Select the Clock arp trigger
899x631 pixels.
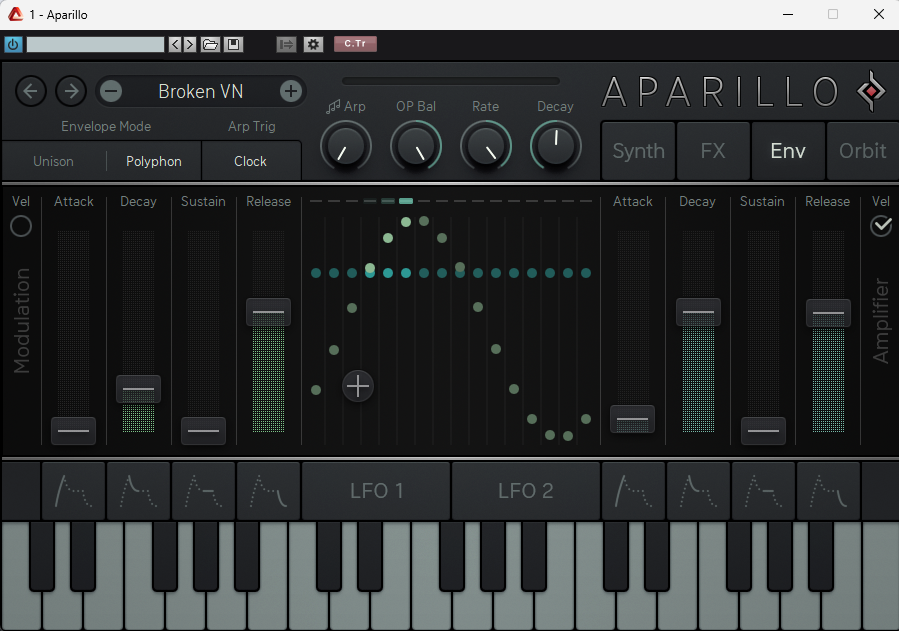251,162
